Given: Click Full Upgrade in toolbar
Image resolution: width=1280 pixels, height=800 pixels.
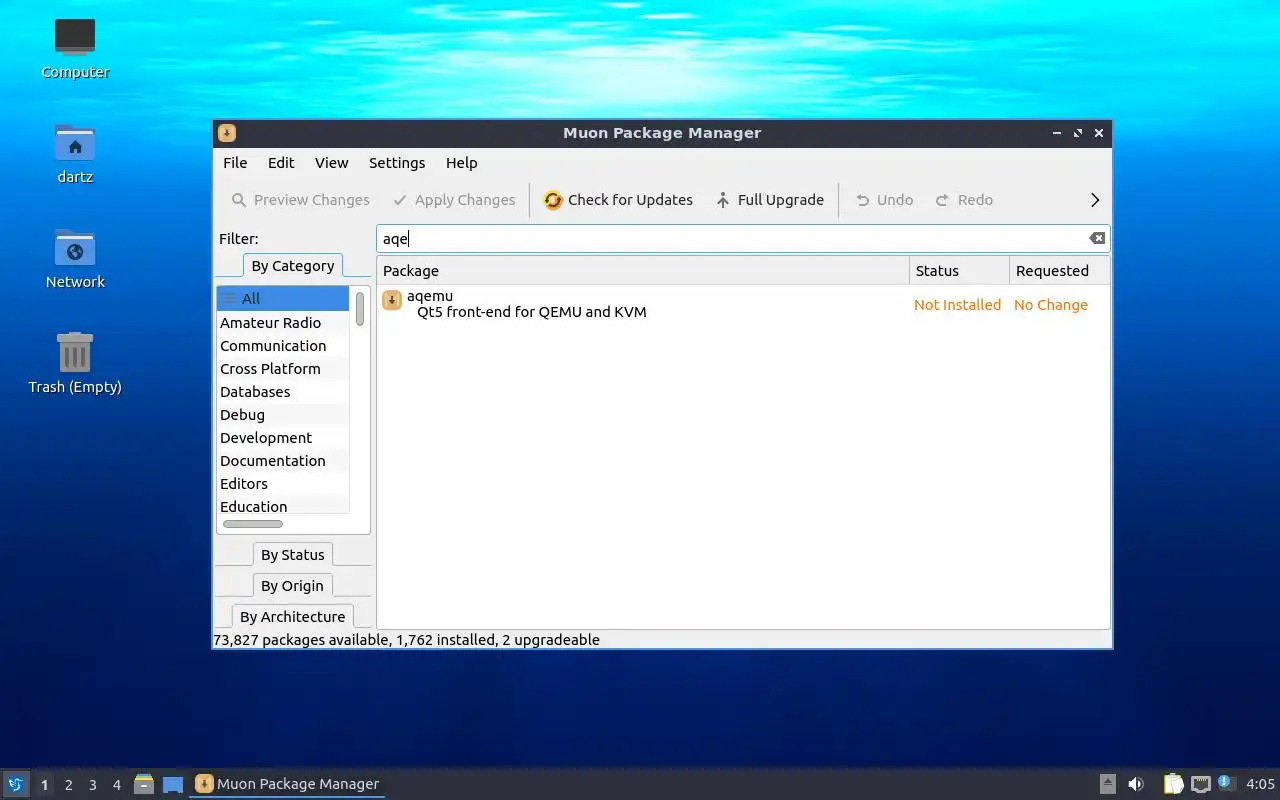Looking at the screenshot, I should (769, 200).
